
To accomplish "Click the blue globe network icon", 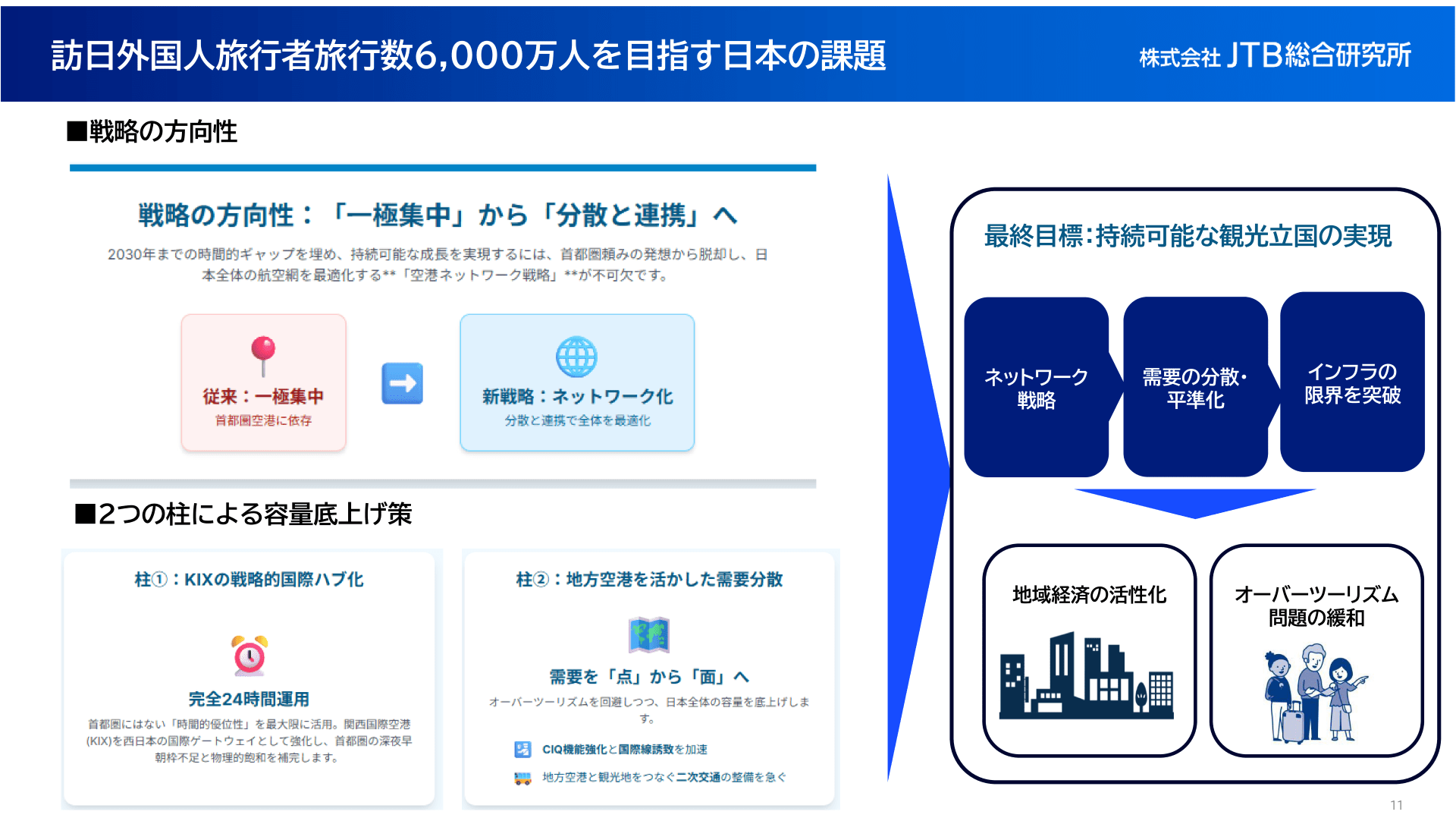I will [576, 357].
